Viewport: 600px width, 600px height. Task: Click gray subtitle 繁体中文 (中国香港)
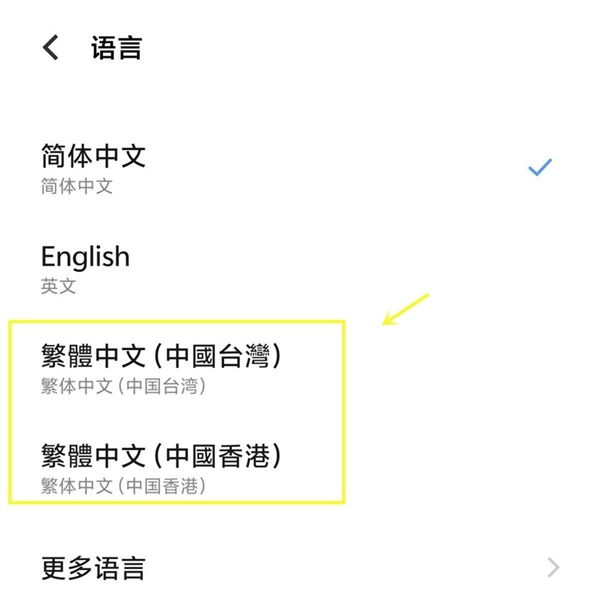pyautogui.click(x=123, y=486)
